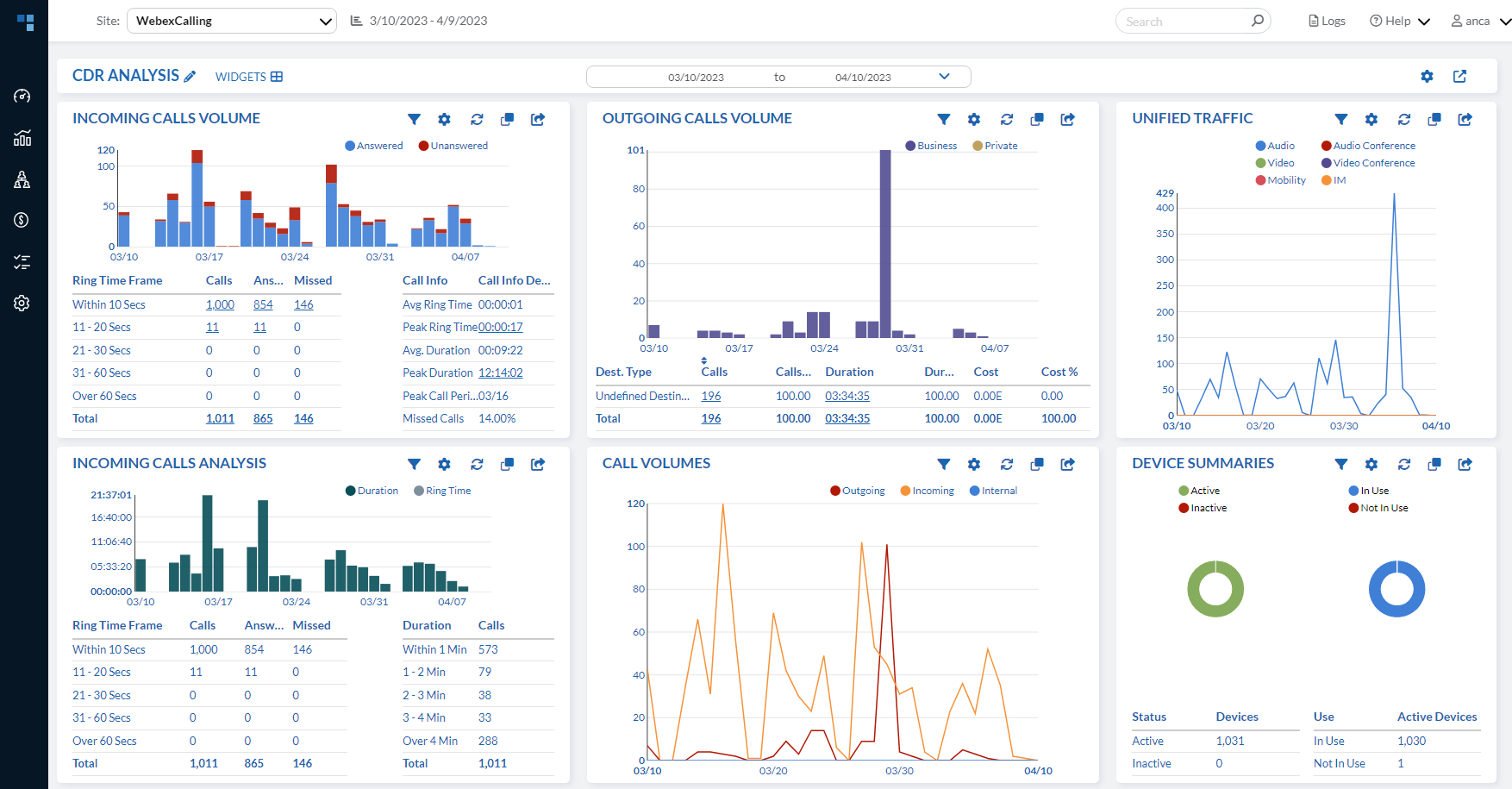Open Call Volumes widget settings gear
The image size is (1512, 789).
974,464
